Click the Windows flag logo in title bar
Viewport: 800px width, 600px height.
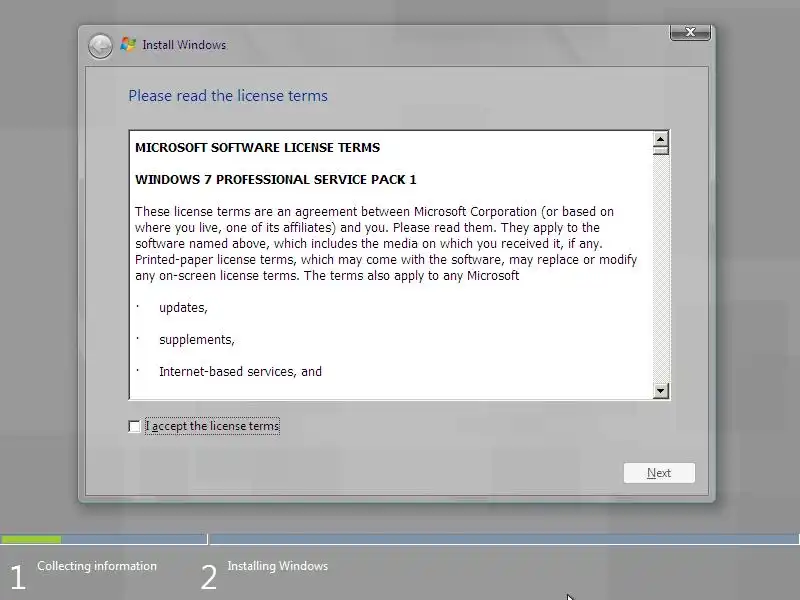(128, 44)
